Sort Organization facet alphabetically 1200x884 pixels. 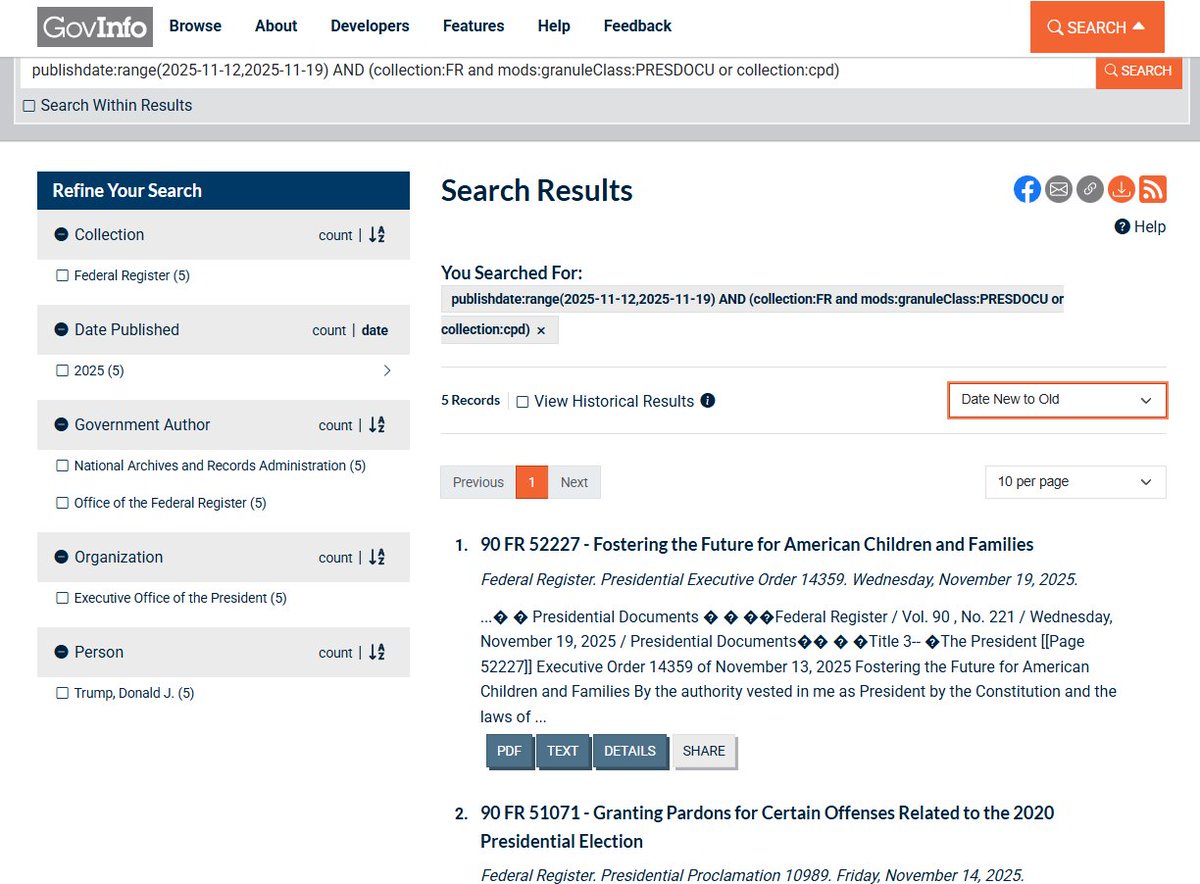point(377,558)
